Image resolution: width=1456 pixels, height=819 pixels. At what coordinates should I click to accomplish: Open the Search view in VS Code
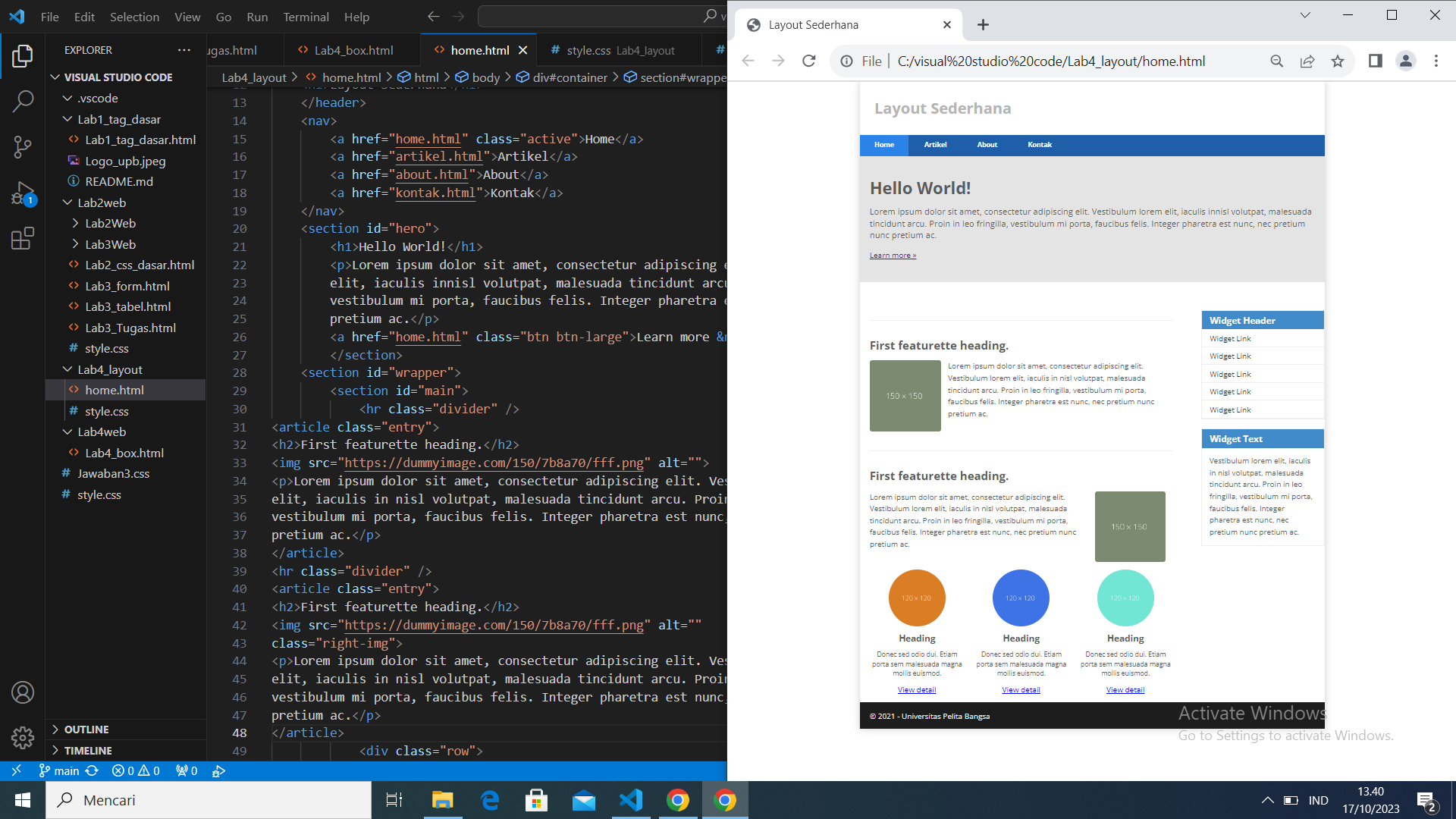(x=22, y=100)
